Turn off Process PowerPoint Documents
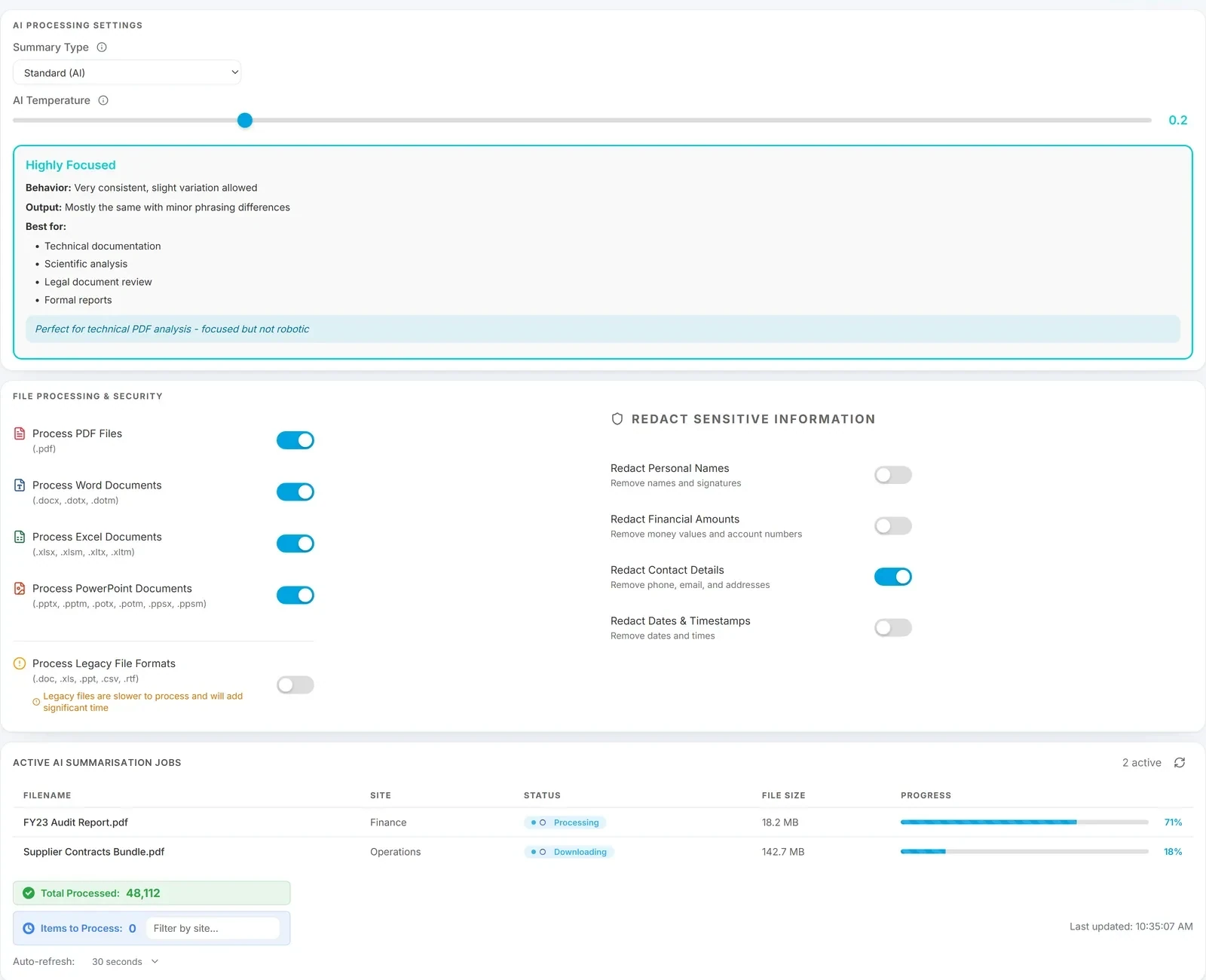The image size is (1206, 980). click(x=295, y=596)
